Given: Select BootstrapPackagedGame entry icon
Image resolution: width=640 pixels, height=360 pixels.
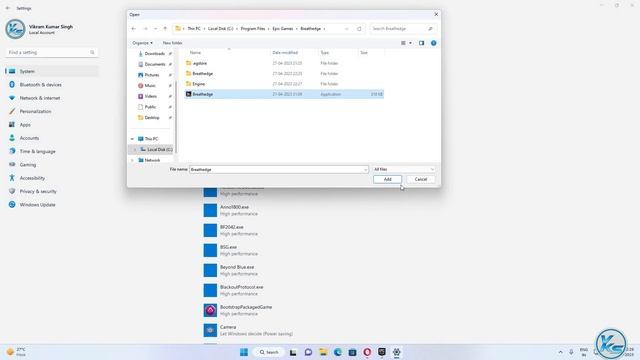Looking at the screenshot, I should pyautogui.click(x=210, y=310).
